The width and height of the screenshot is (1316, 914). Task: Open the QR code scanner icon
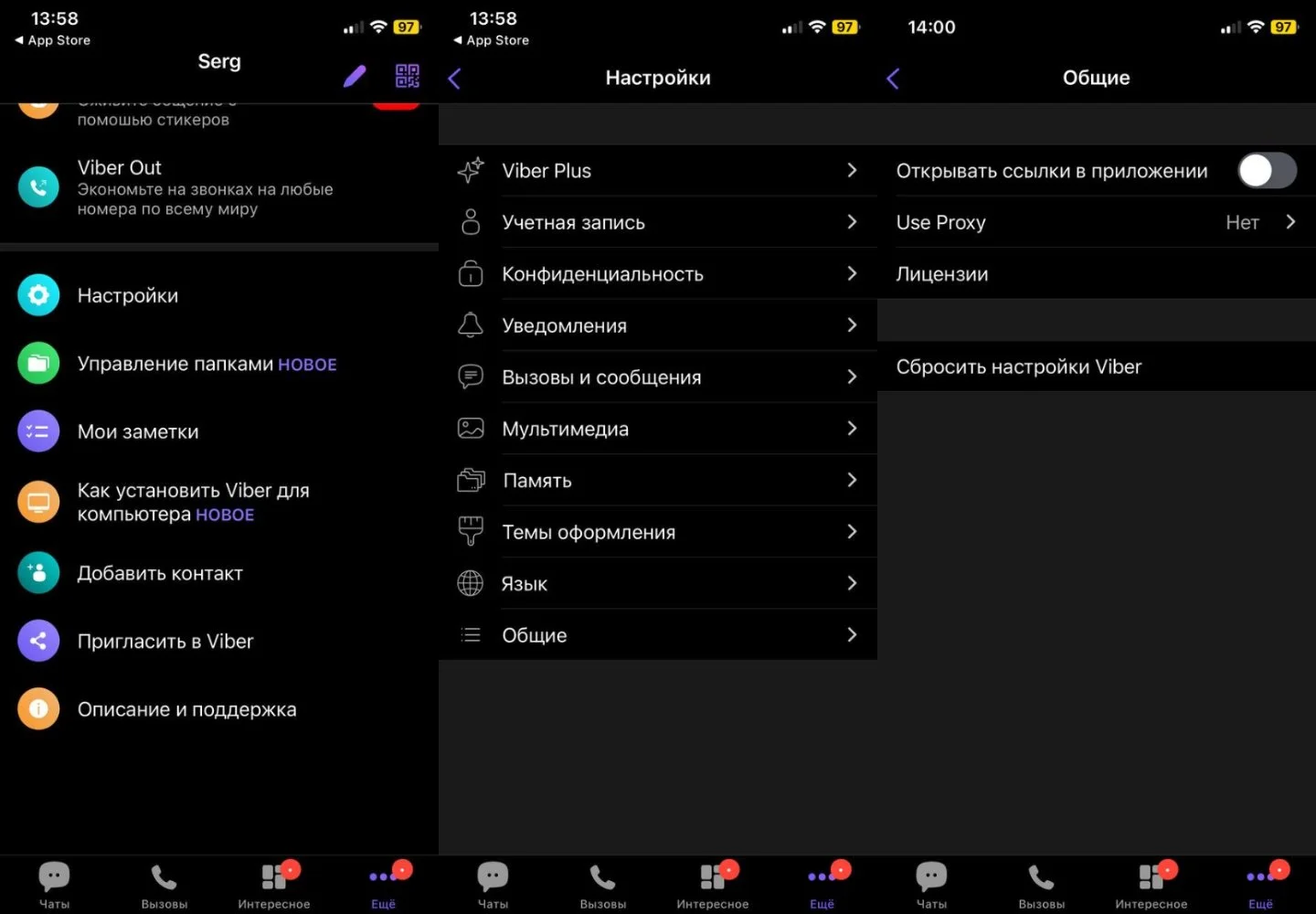408,76
